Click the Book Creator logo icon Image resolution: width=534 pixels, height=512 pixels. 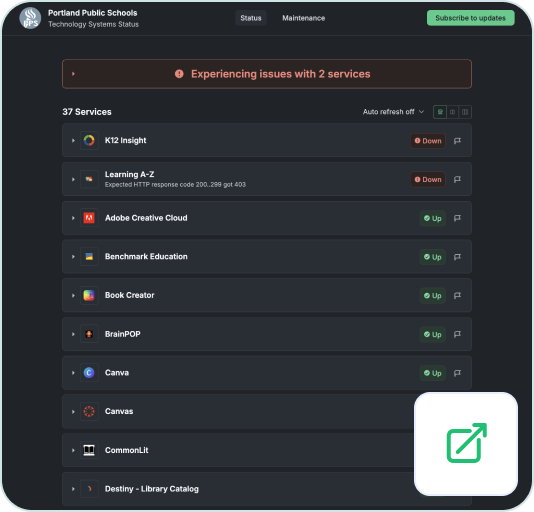click(89, 295)
